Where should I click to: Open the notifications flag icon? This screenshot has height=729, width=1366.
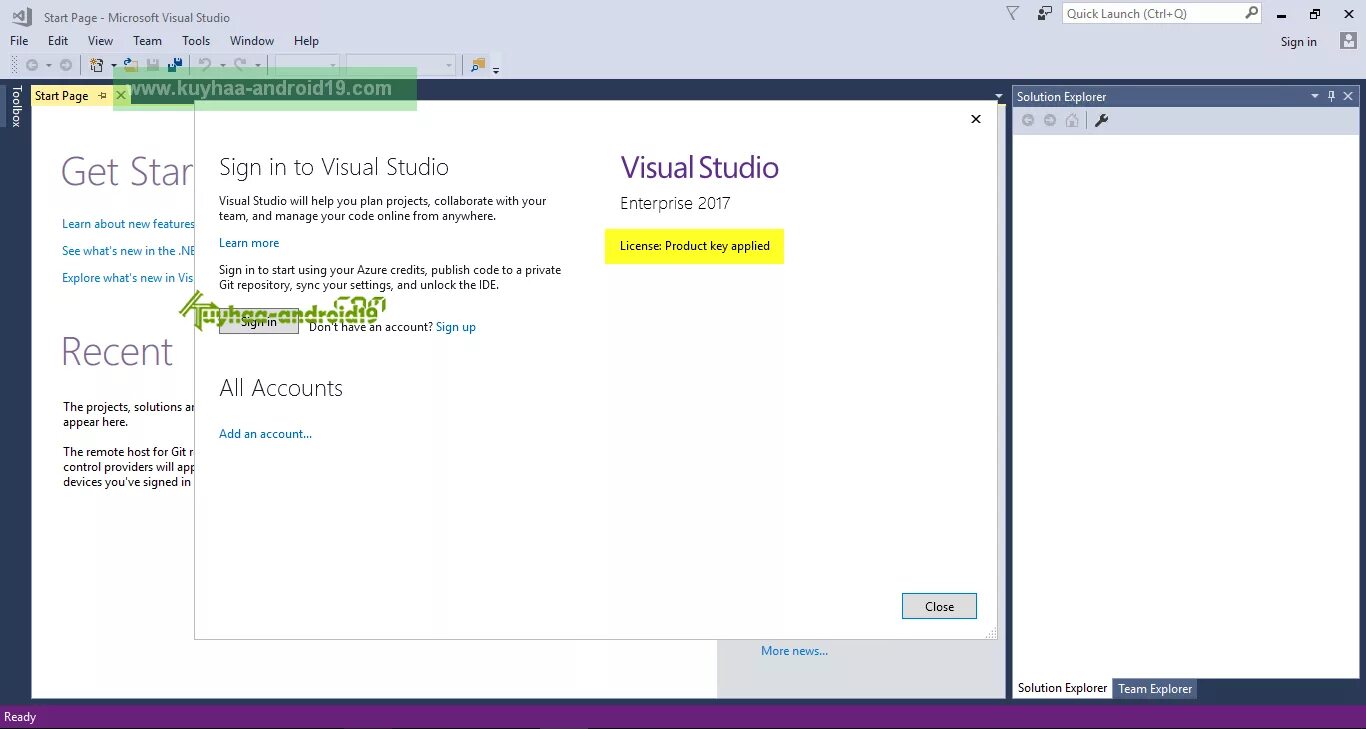tap(1012, 14)
